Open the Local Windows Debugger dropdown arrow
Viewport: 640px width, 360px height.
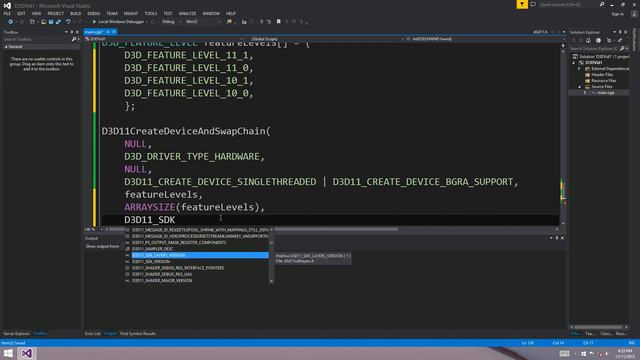(x=147, y=22)
